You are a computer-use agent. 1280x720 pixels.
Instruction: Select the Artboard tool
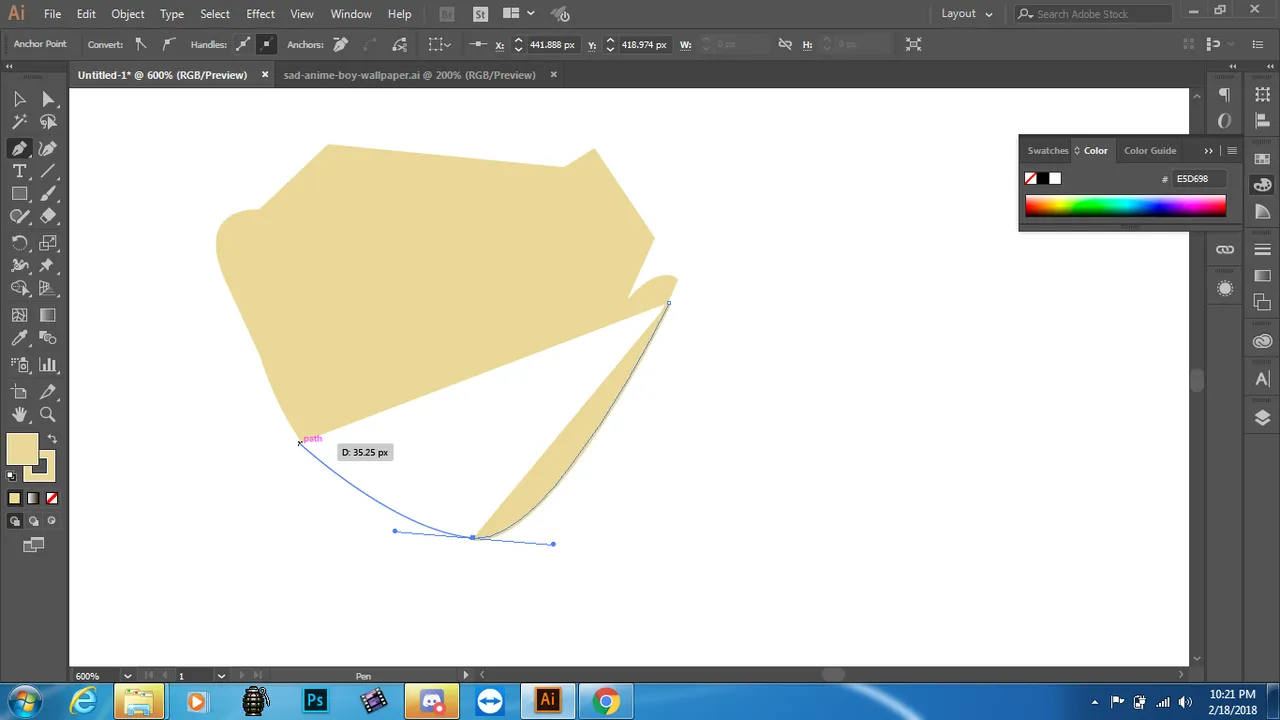(x=19, y=392)
